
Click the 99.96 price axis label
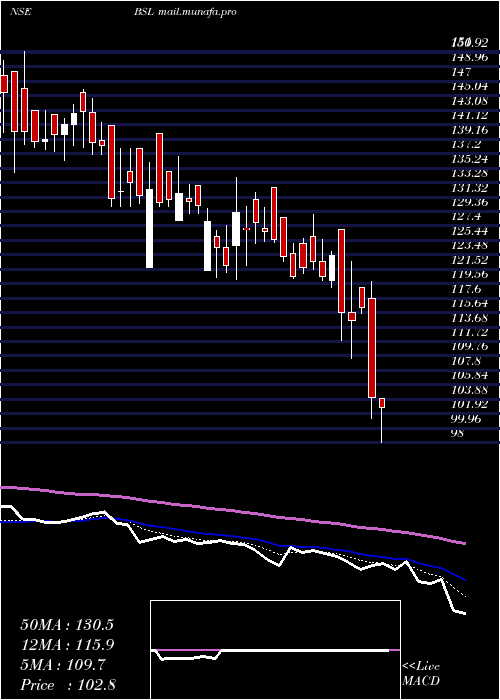click(x=467, y=420)
